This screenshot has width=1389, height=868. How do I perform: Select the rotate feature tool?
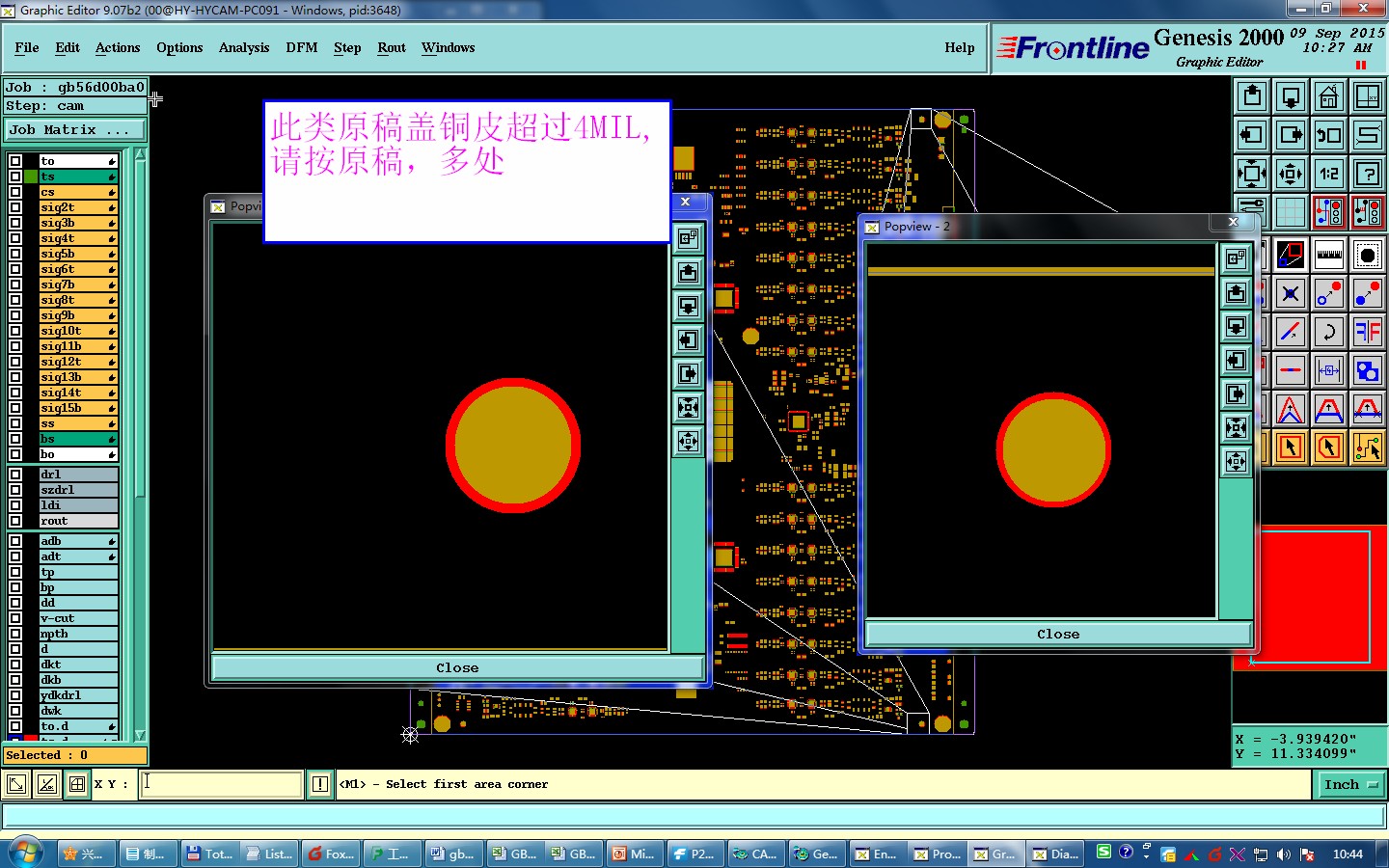click(1329, 332)
